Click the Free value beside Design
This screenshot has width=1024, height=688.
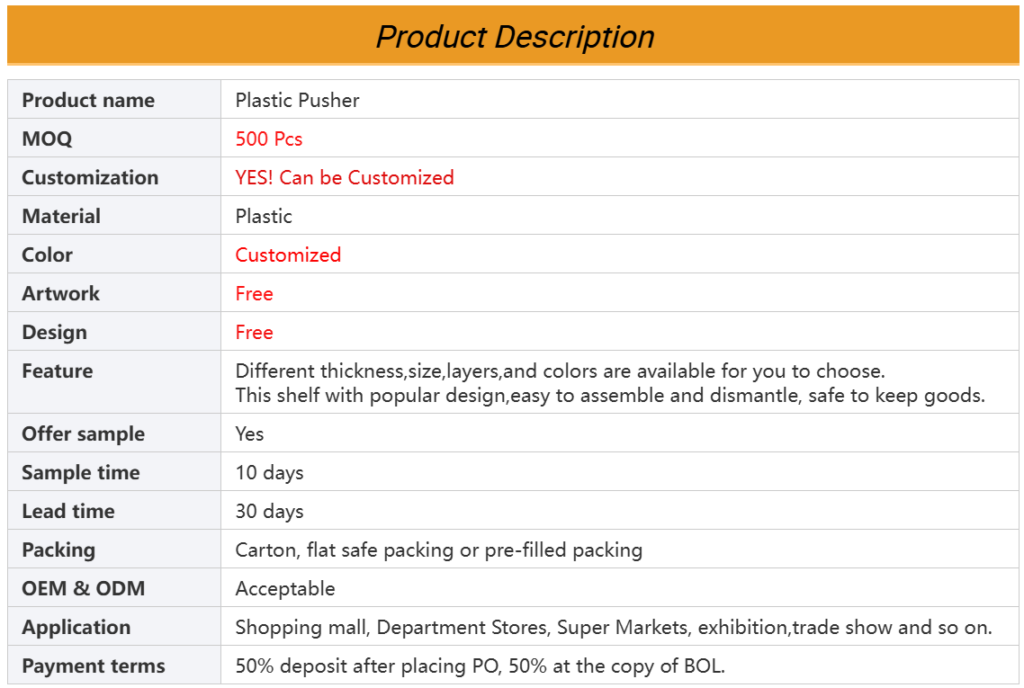pos(254,332)
